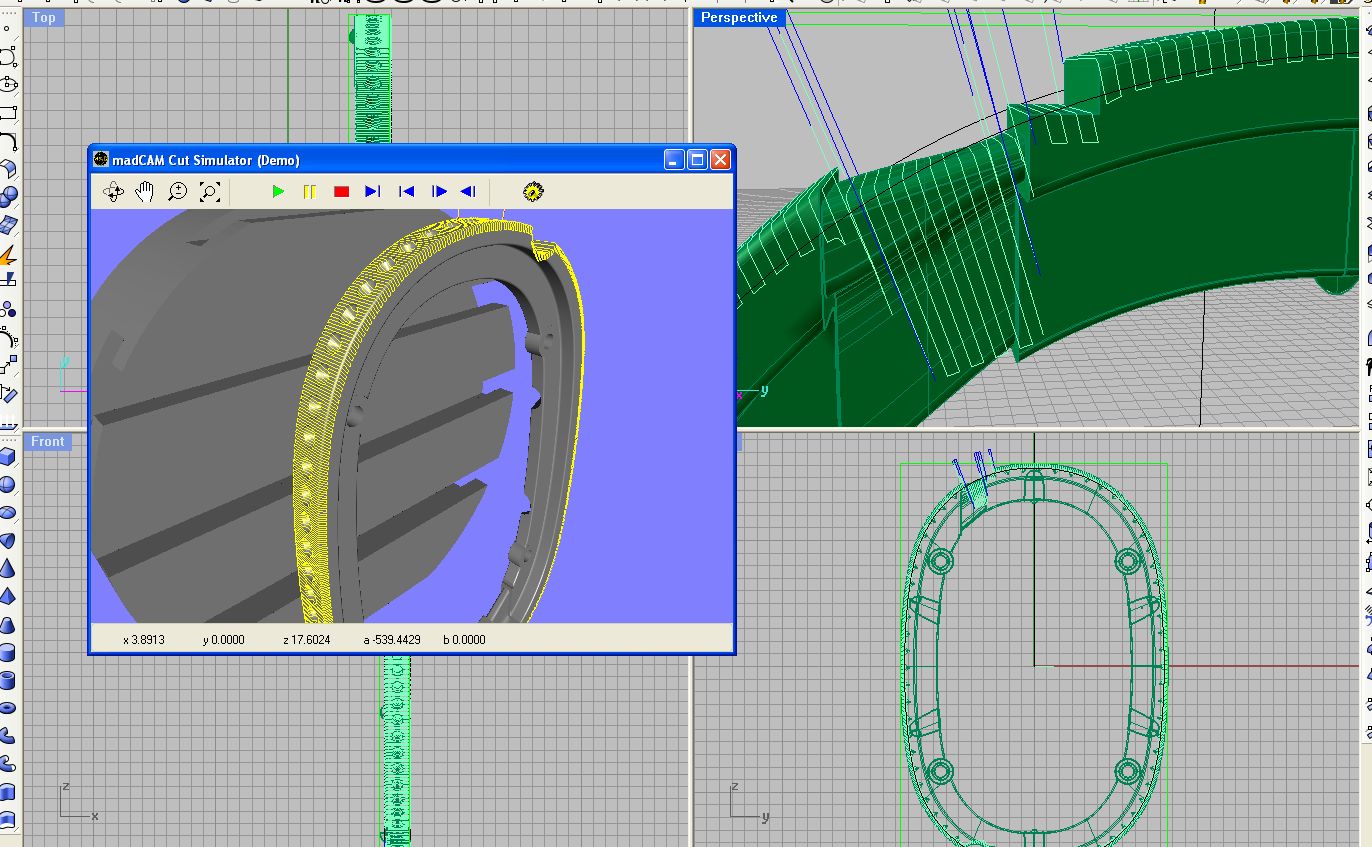
Task: Open simulator settings via yellow gear icon
Action: click(x=532, y=191)
